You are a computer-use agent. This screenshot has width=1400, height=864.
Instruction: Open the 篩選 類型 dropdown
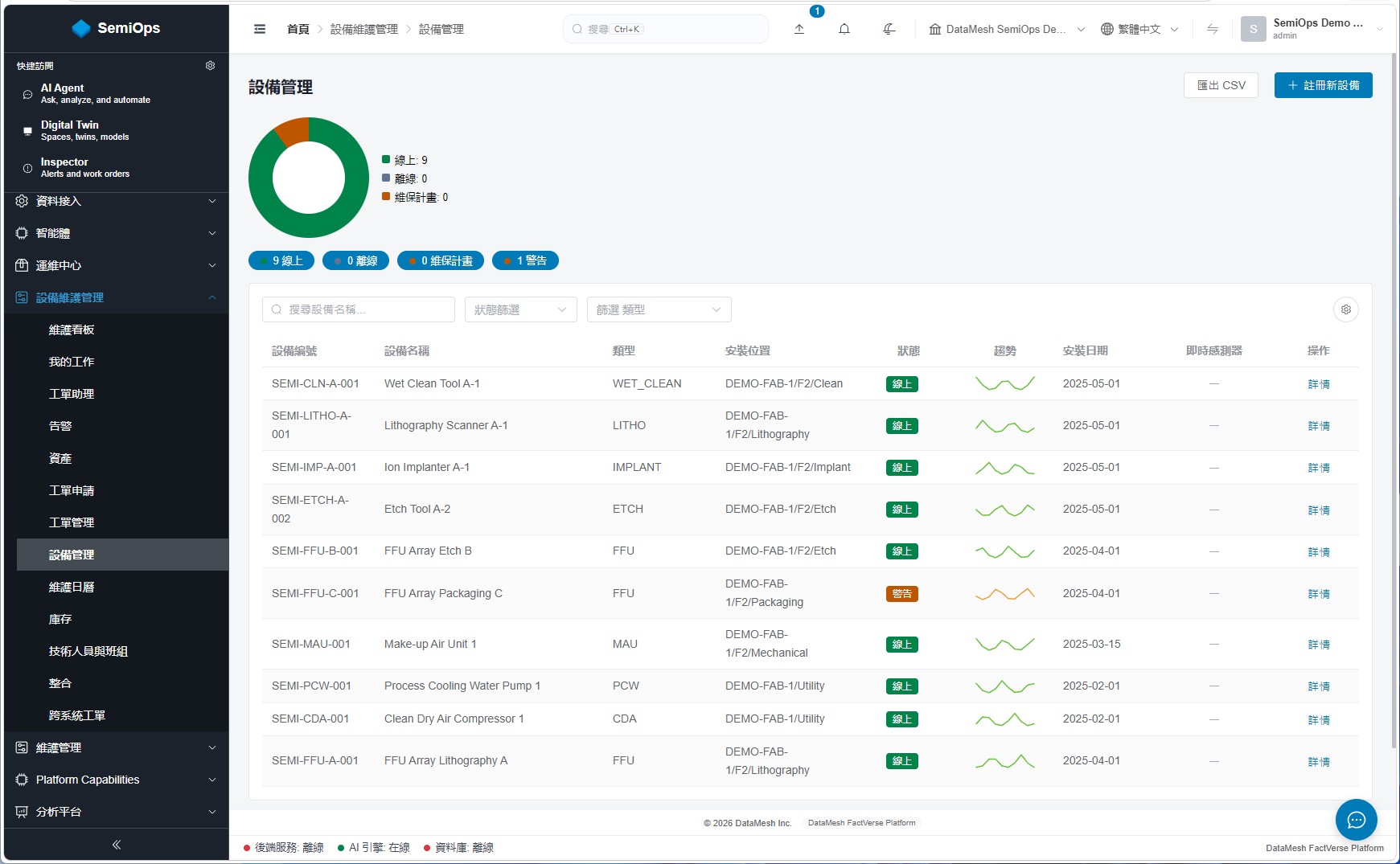(659, 309)
